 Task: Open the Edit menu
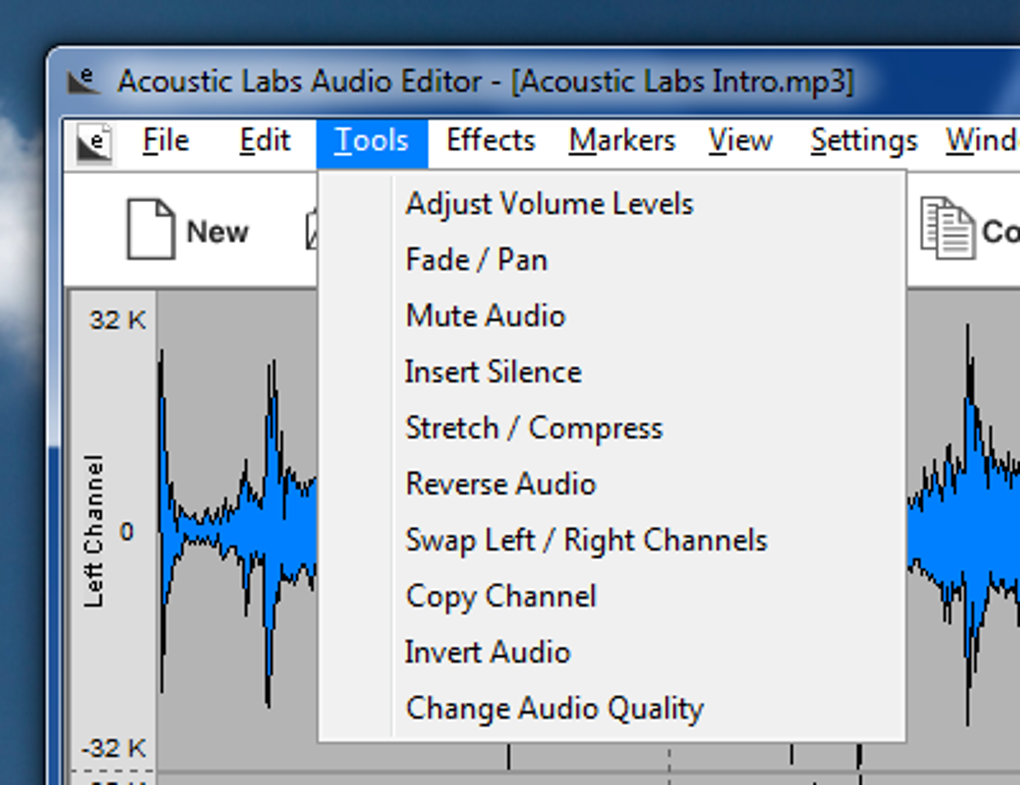(265, 142)
